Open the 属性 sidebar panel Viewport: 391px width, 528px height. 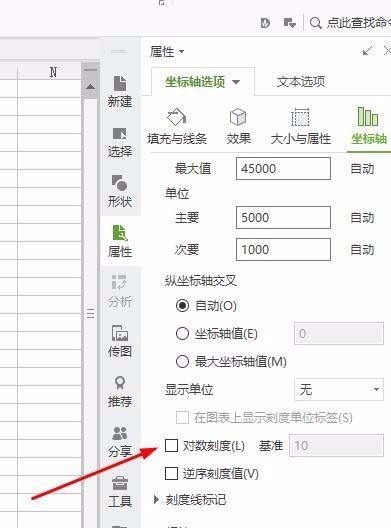[x=120, y=241]
